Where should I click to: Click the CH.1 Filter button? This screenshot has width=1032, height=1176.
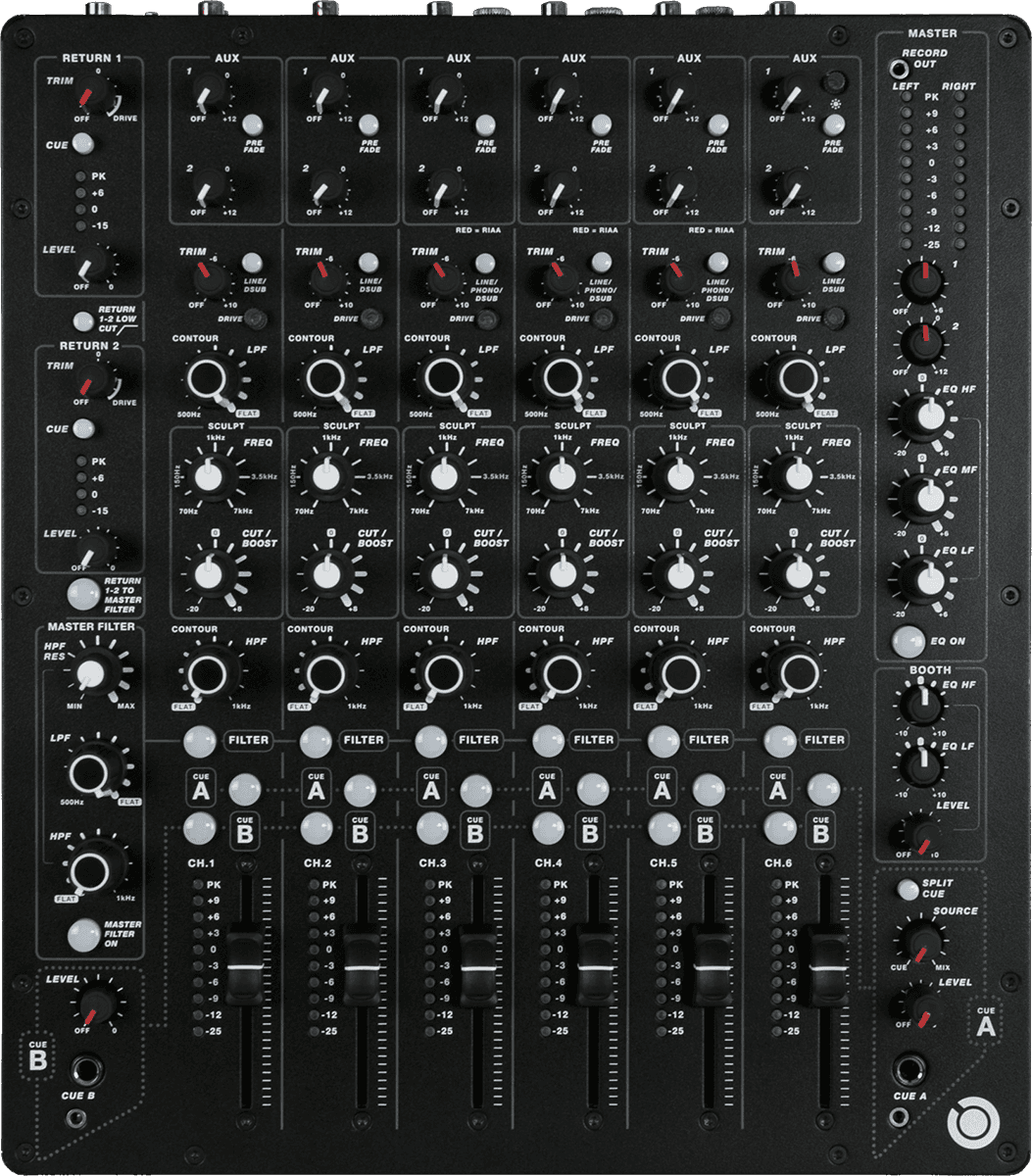pyautogui.click(x=199, y=739)
